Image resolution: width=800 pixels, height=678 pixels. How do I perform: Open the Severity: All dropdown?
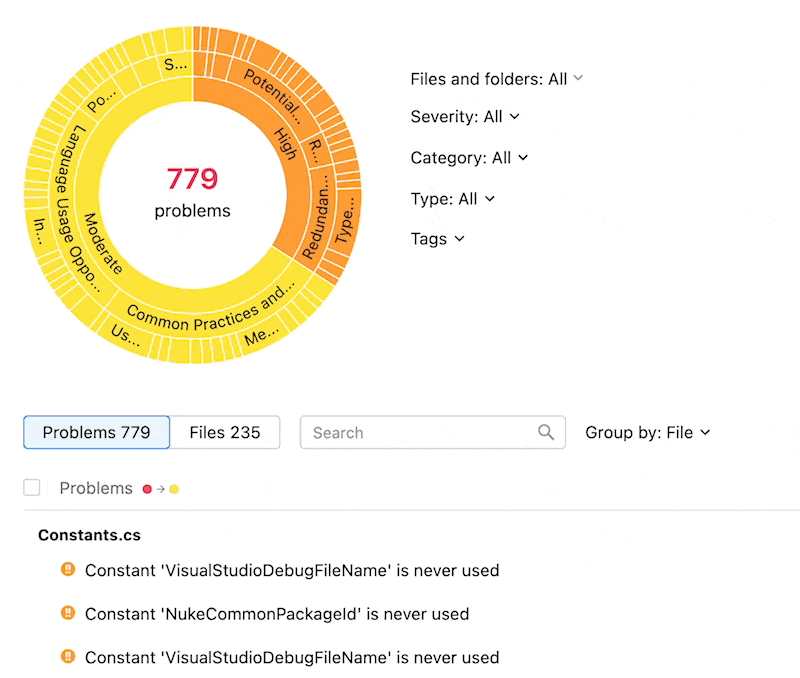tap(465, 117)
